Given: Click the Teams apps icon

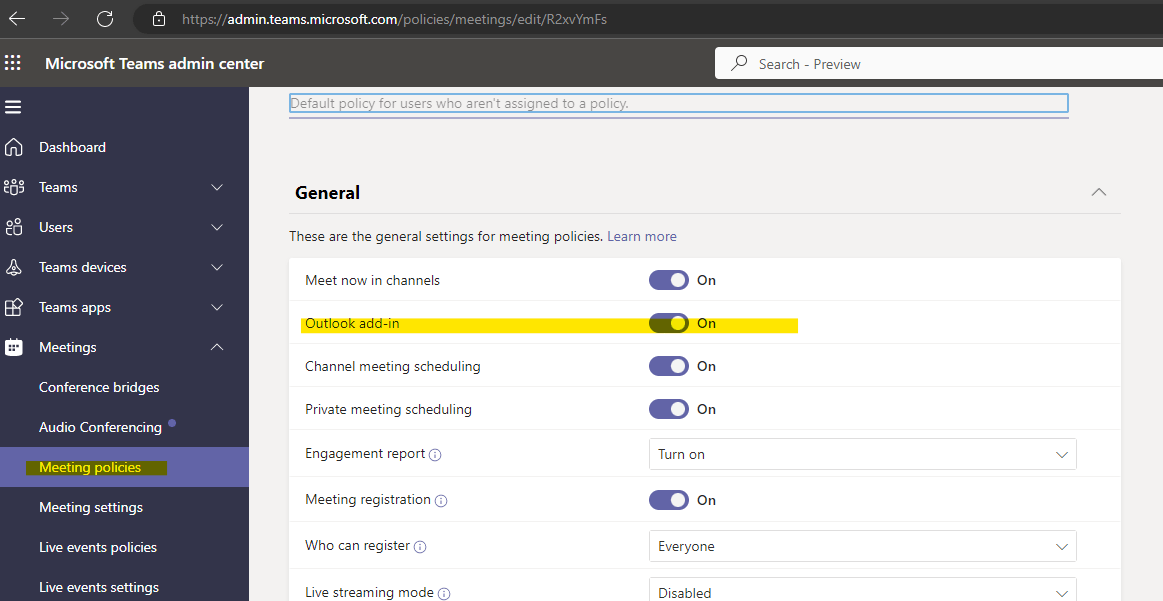Looking at the screenshot, I should (x=16, y=307).
